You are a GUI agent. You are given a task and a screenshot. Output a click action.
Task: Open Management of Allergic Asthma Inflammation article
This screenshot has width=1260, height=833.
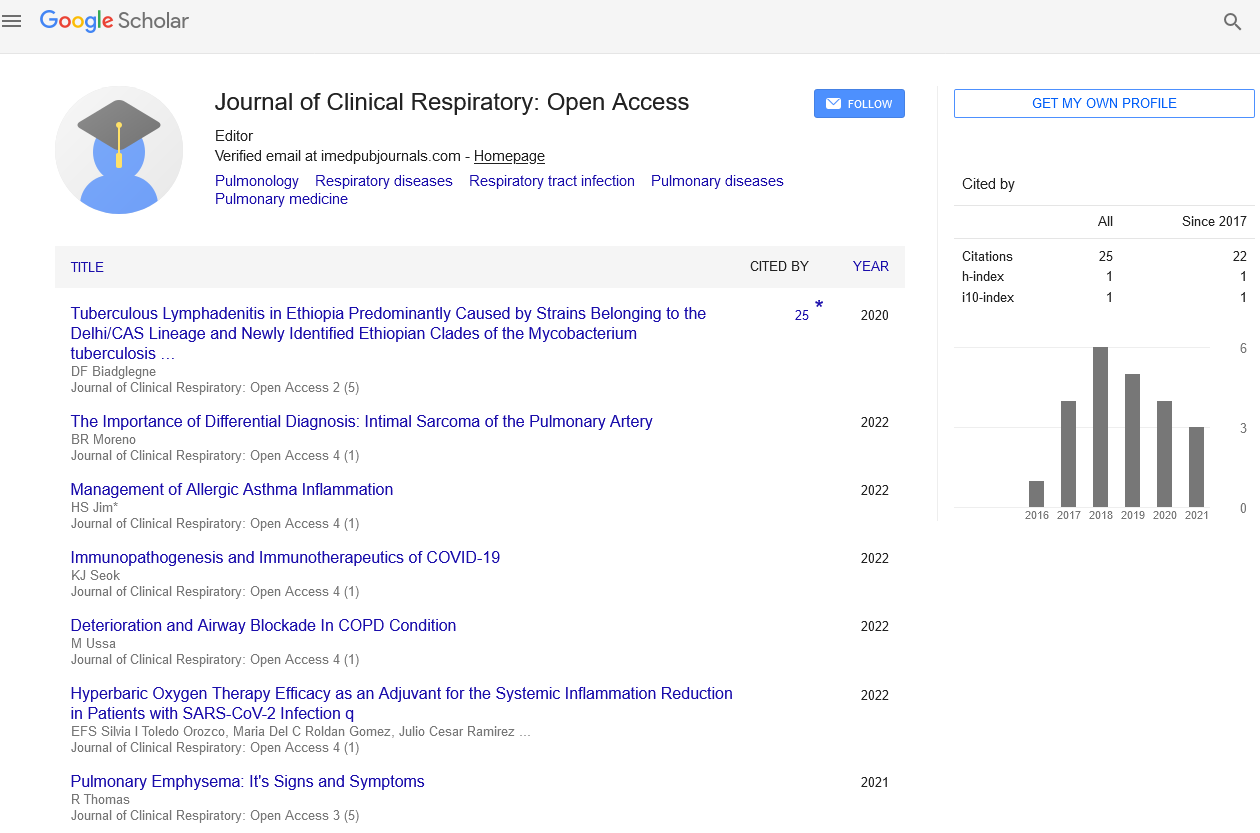(x=232, y=489)
